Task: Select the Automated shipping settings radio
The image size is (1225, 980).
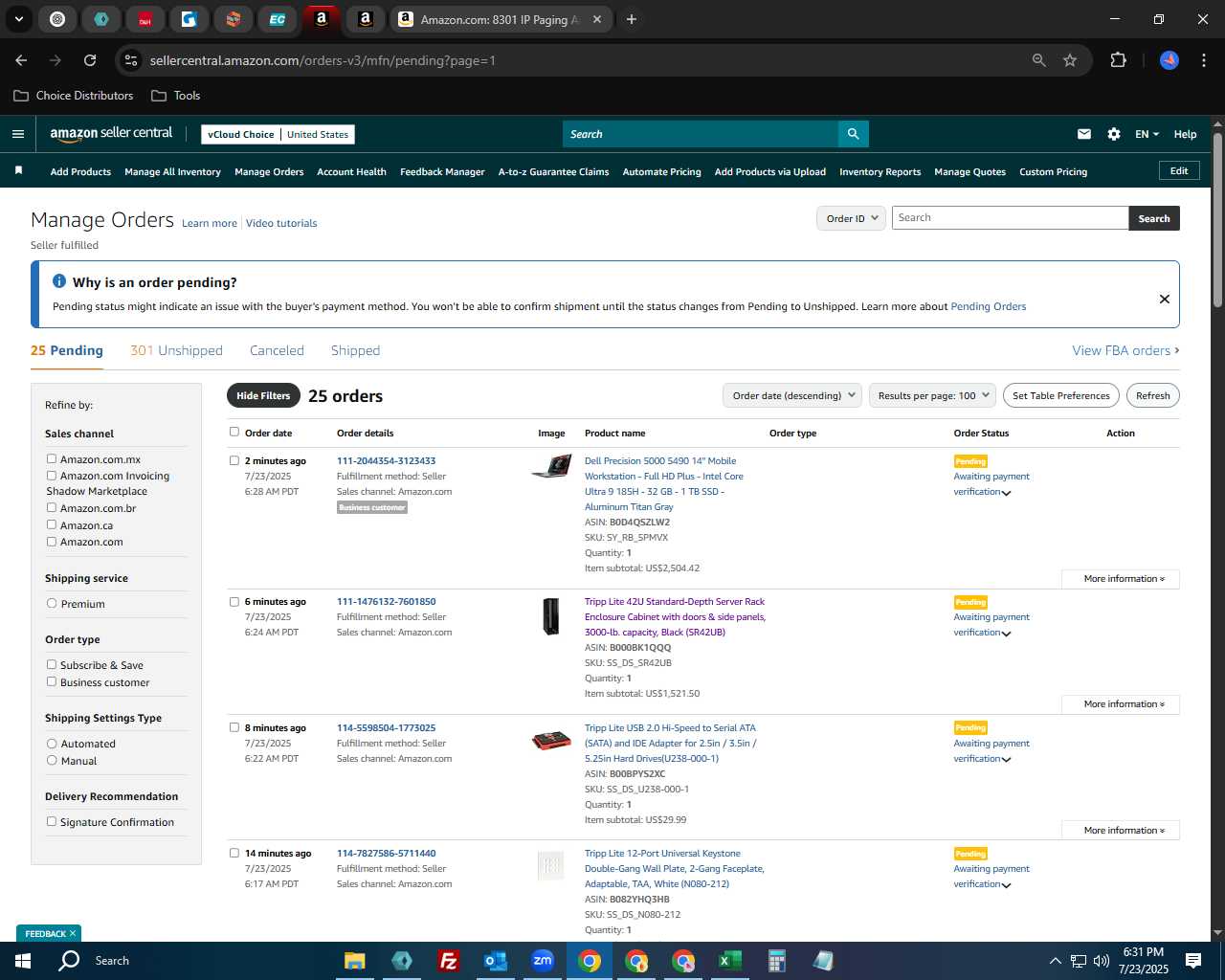Action: click(x=52, y=744)
